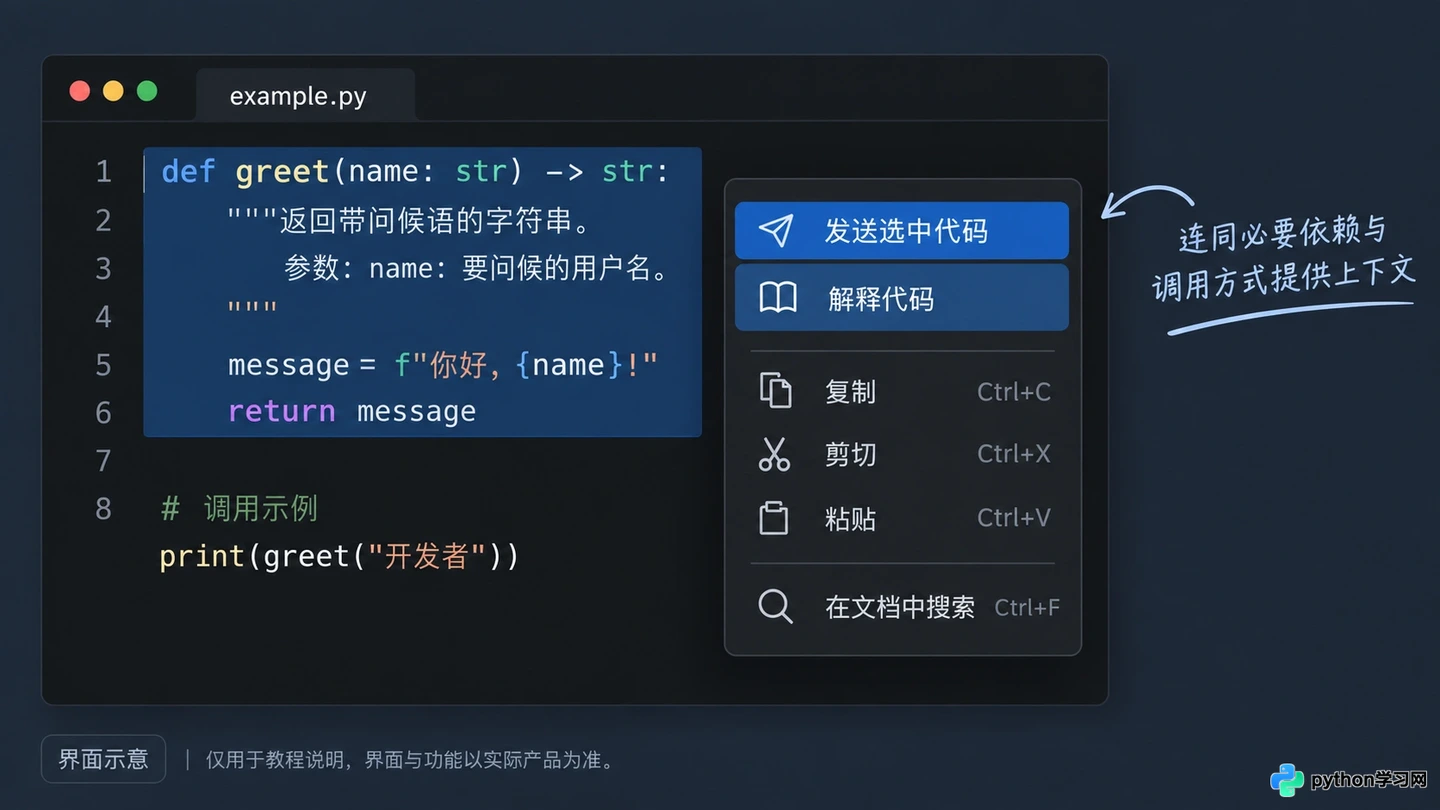The width and height of the screenshot is (1440, 810).
Task: Click the return message code line
Action: (x=352, y=411)
